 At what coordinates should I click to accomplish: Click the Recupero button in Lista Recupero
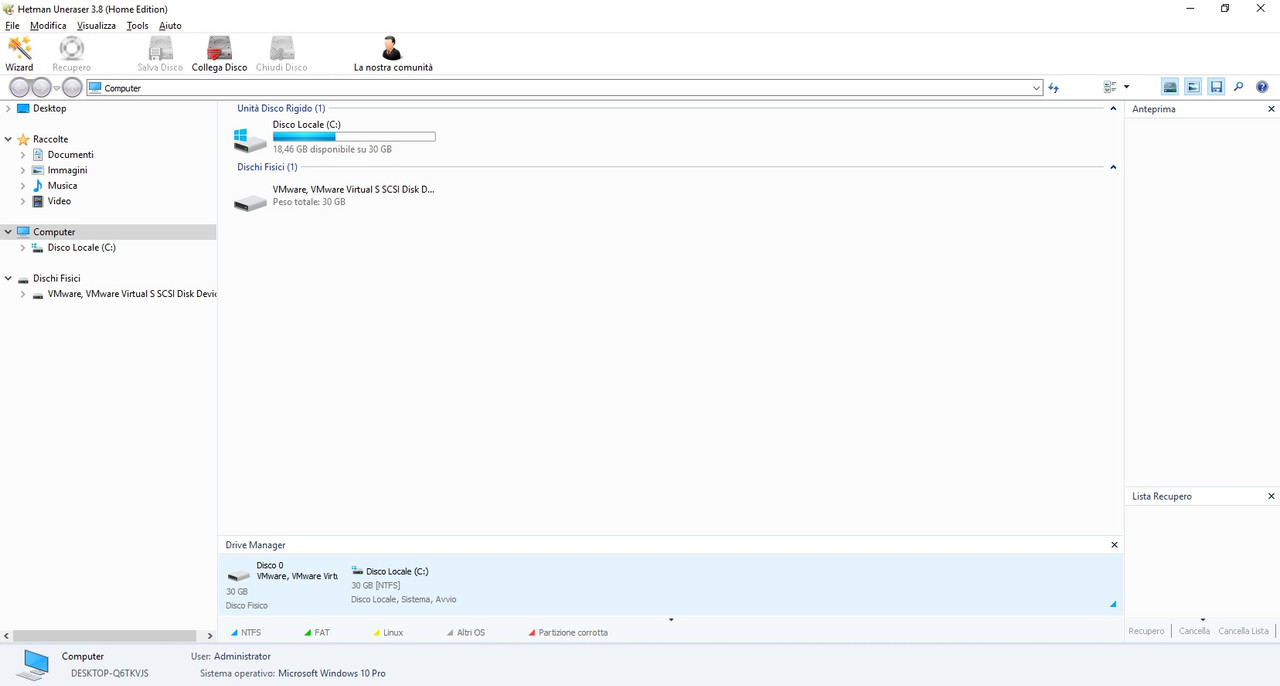pyautogui.click(x=1146, y=631)
